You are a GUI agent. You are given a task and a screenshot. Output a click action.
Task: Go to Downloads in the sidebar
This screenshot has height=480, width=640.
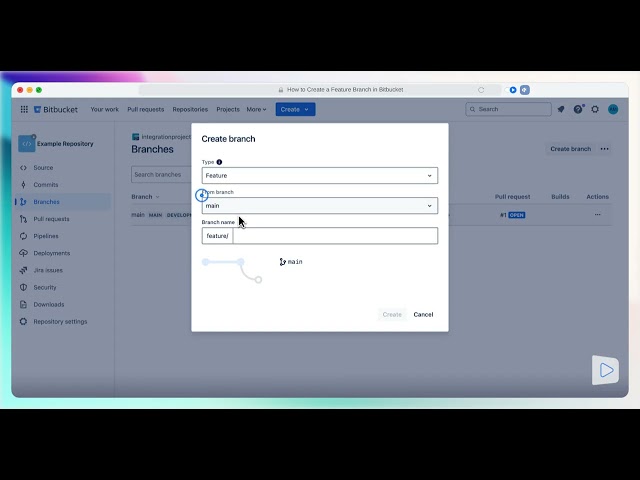(x=49, y=304)
